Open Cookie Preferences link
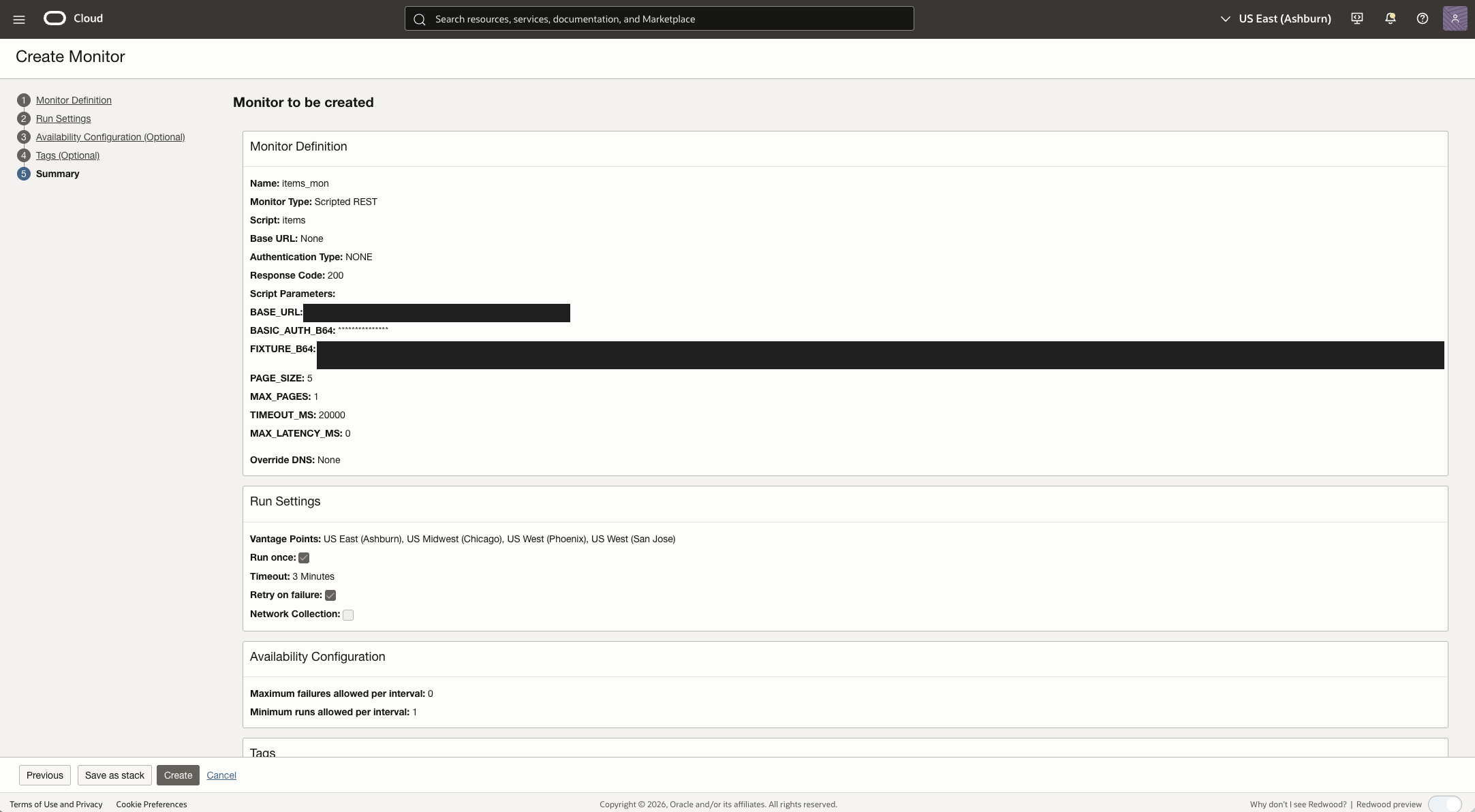 coord(151,805)
